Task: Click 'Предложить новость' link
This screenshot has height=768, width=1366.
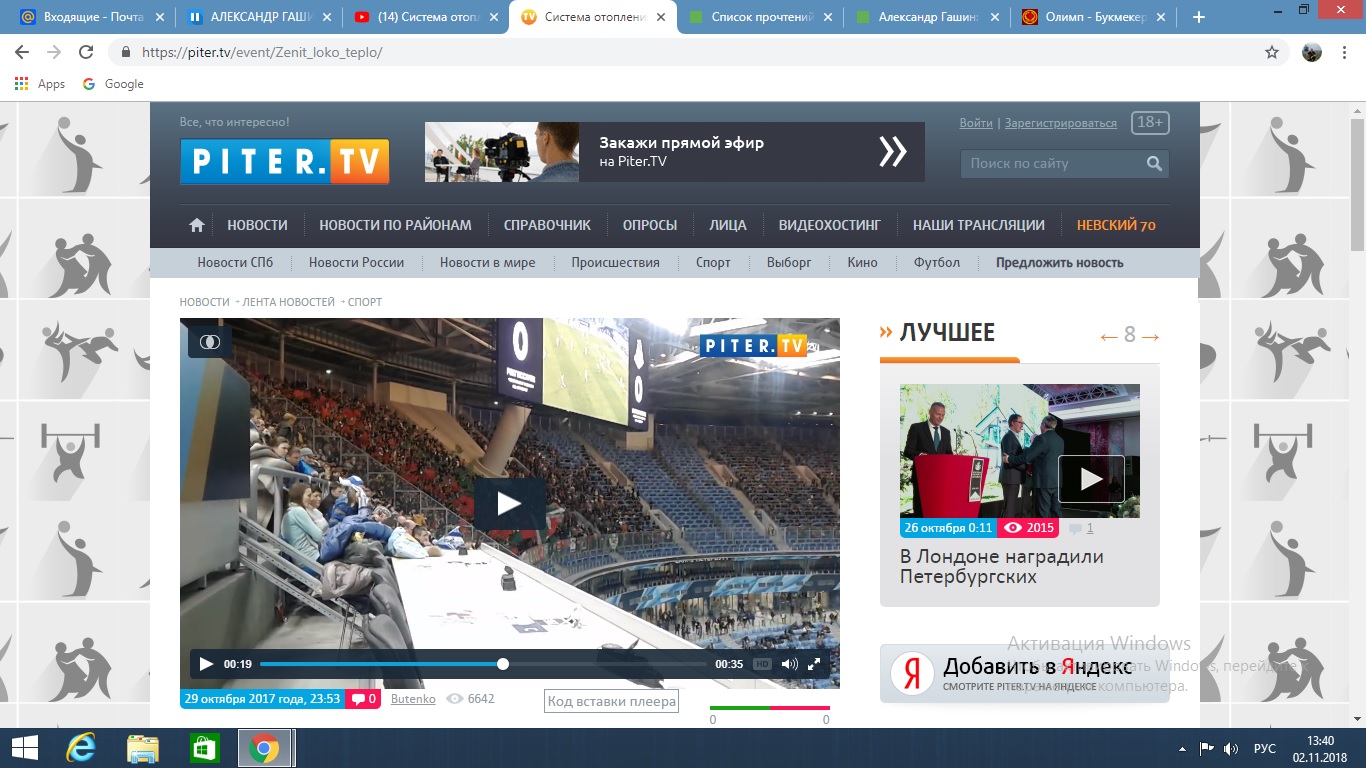Action: [x=1059, y=263]
